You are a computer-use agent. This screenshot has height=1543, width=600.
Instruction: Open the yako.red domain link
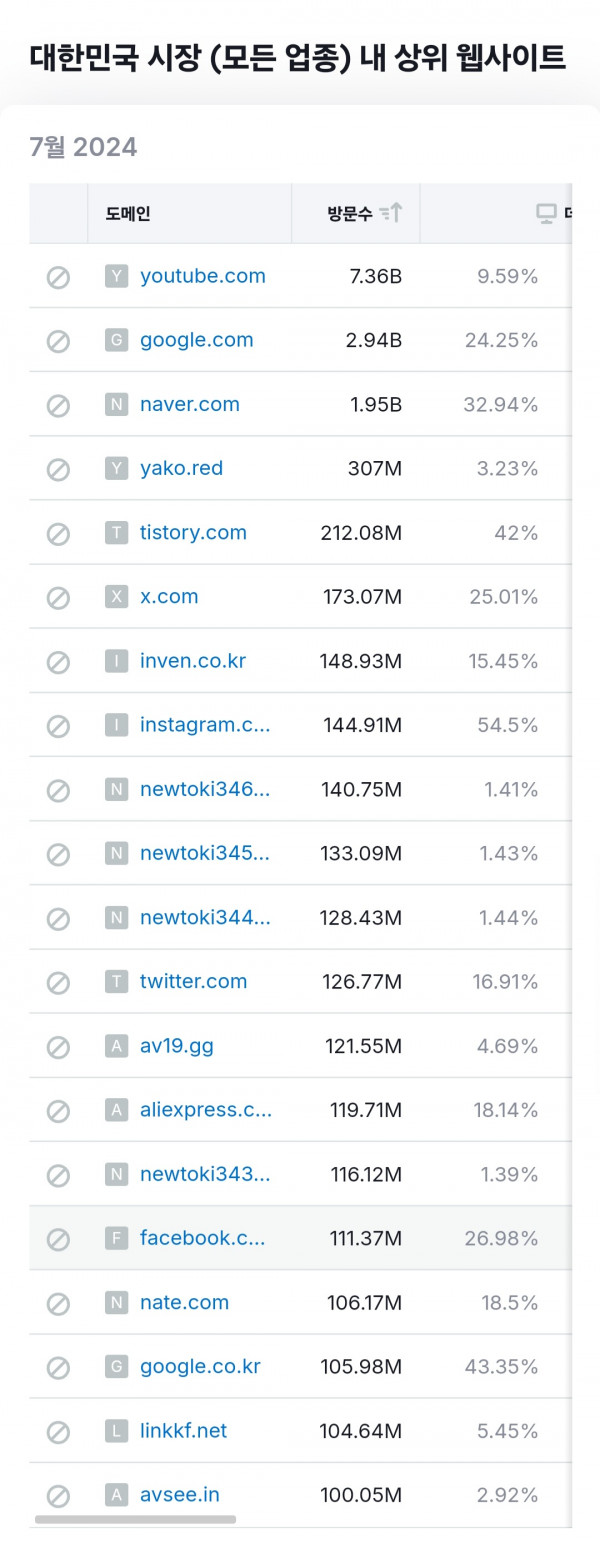point(182,468)
